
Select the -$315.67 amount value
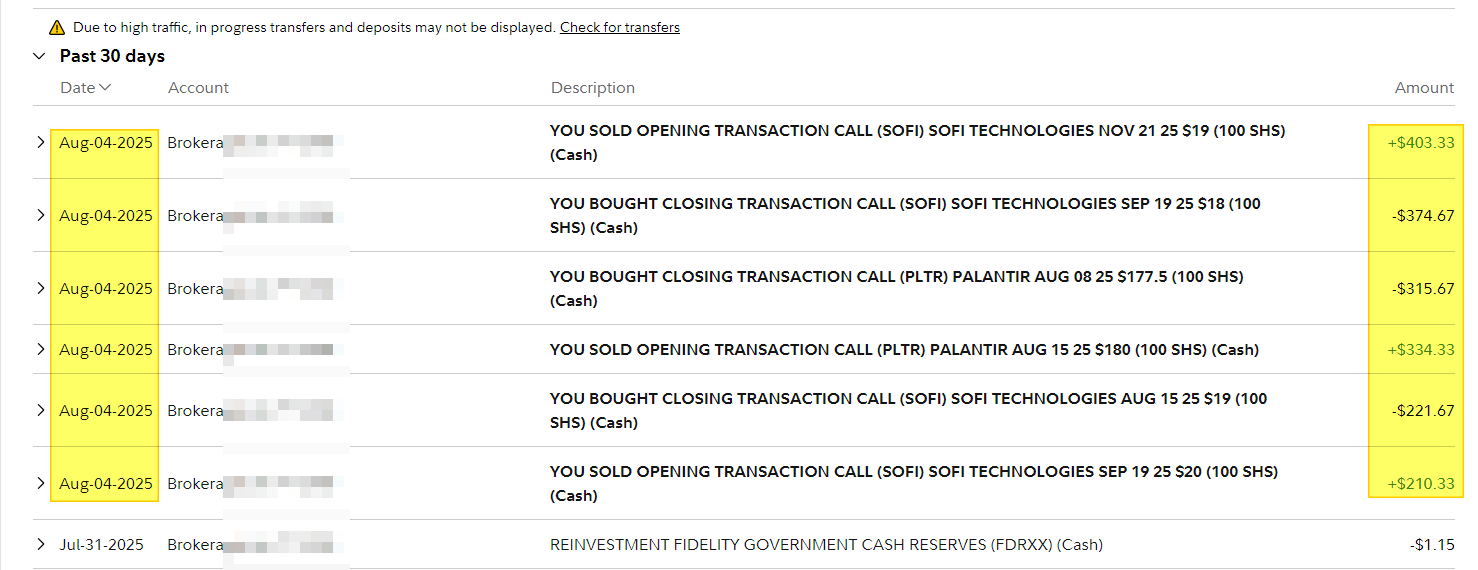[1423, 289]
